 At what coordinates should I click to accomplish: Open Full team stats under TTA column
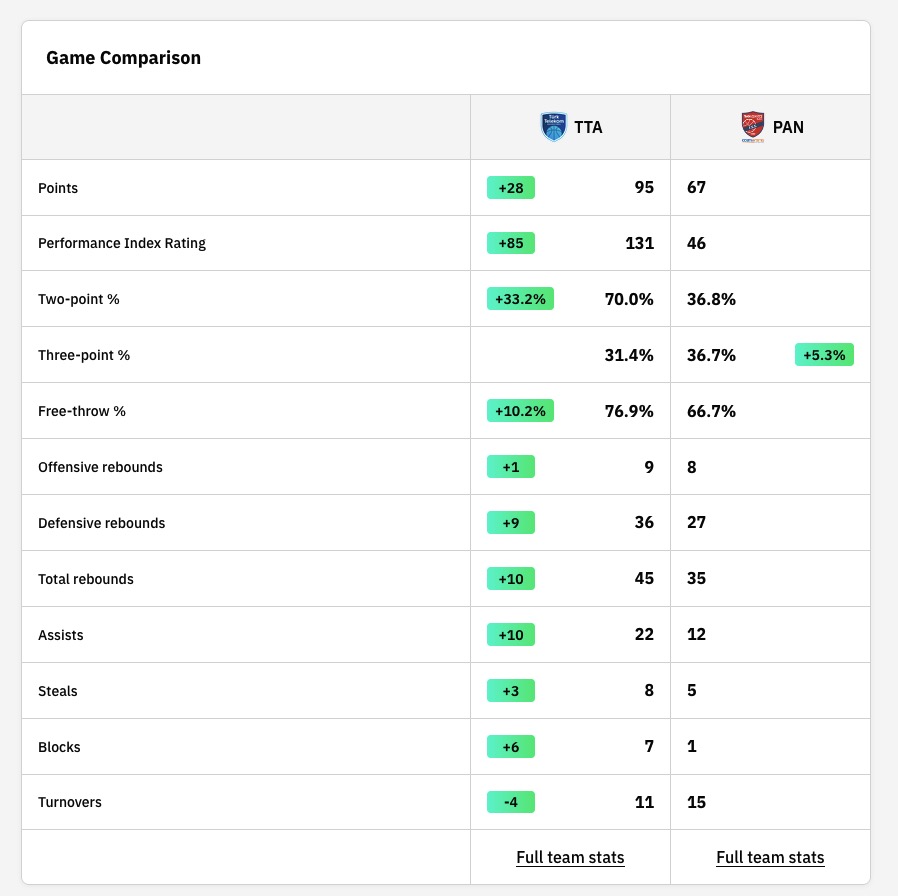coord(570,857)
